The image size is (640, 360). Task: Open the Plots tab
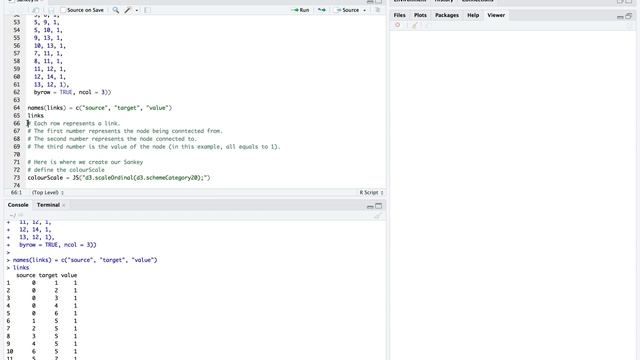420,15
